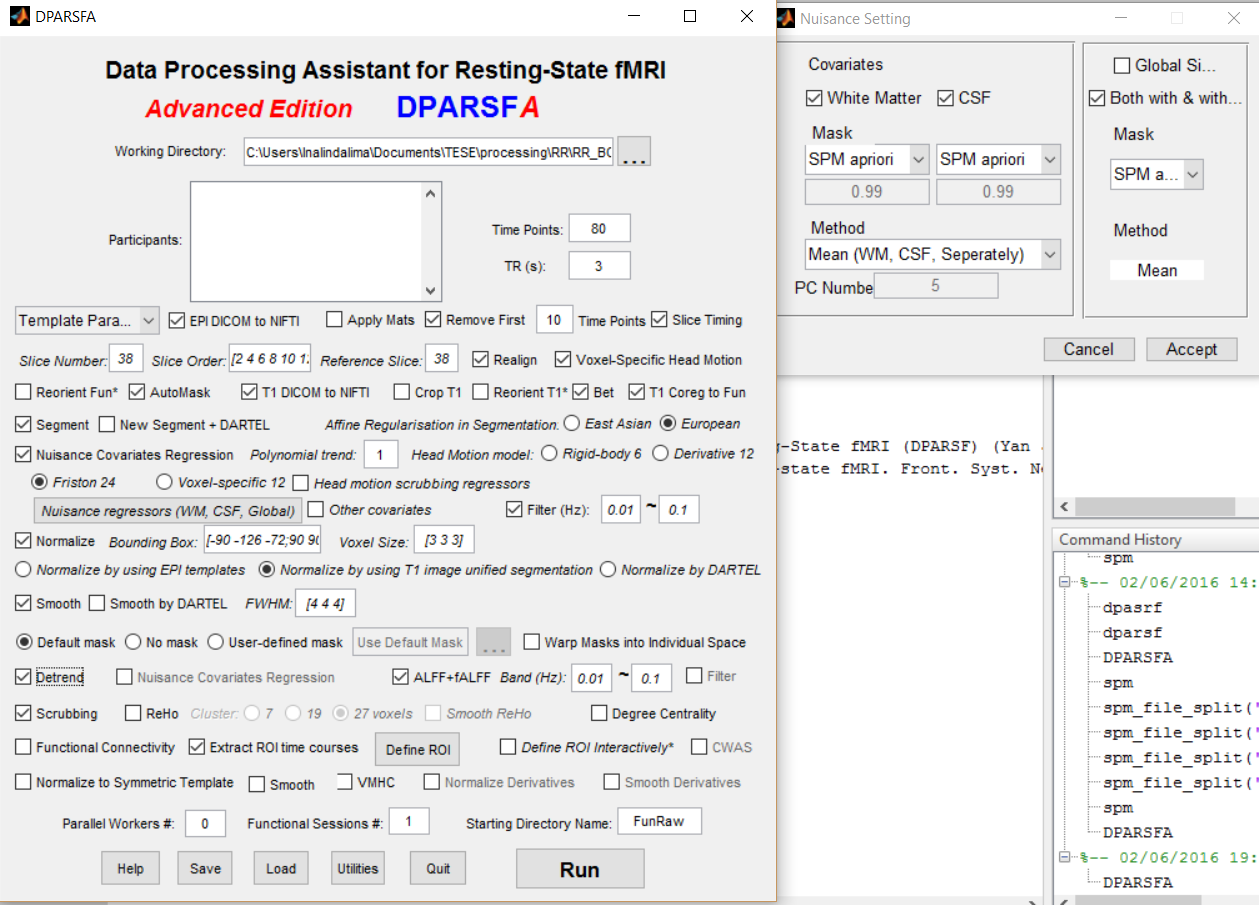Click the DPARSFA Help button
The height and width of the screenshot is (905, 1259).
click(x=130, y=868)
